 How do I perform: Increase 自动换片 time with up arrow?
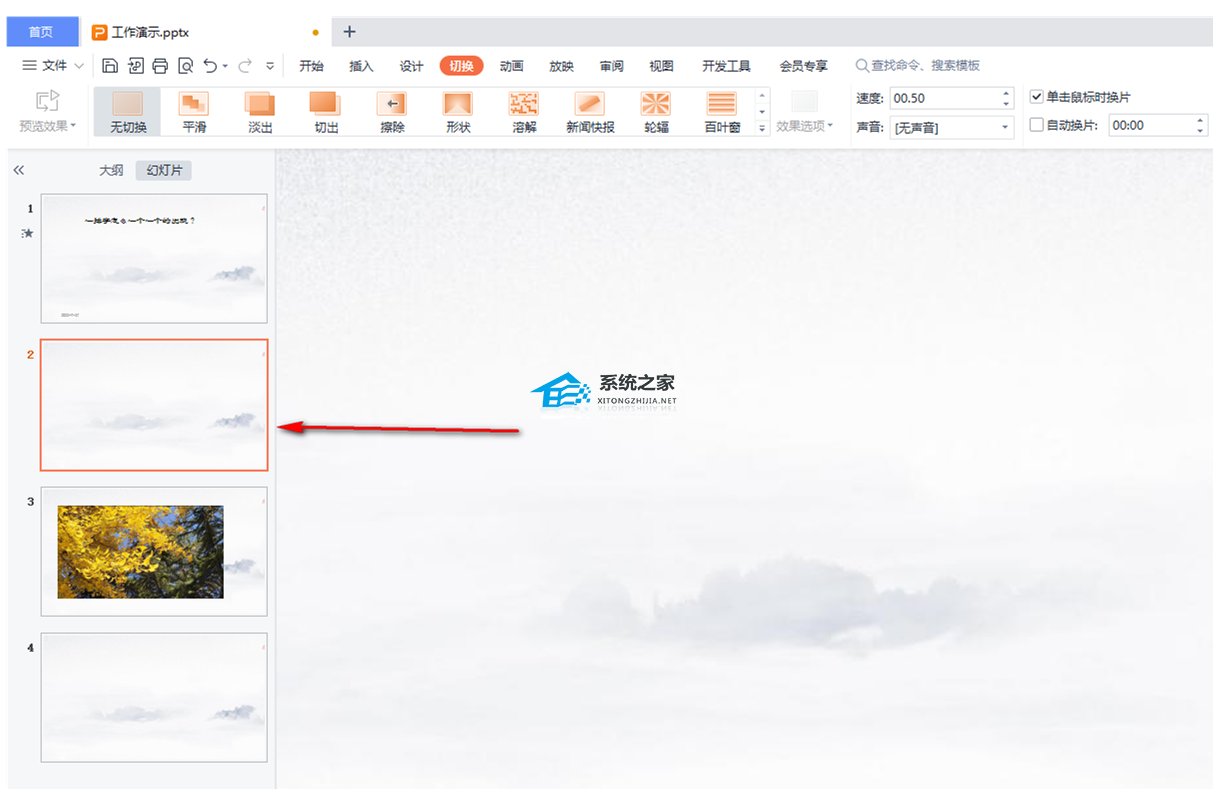[1200, 120]
